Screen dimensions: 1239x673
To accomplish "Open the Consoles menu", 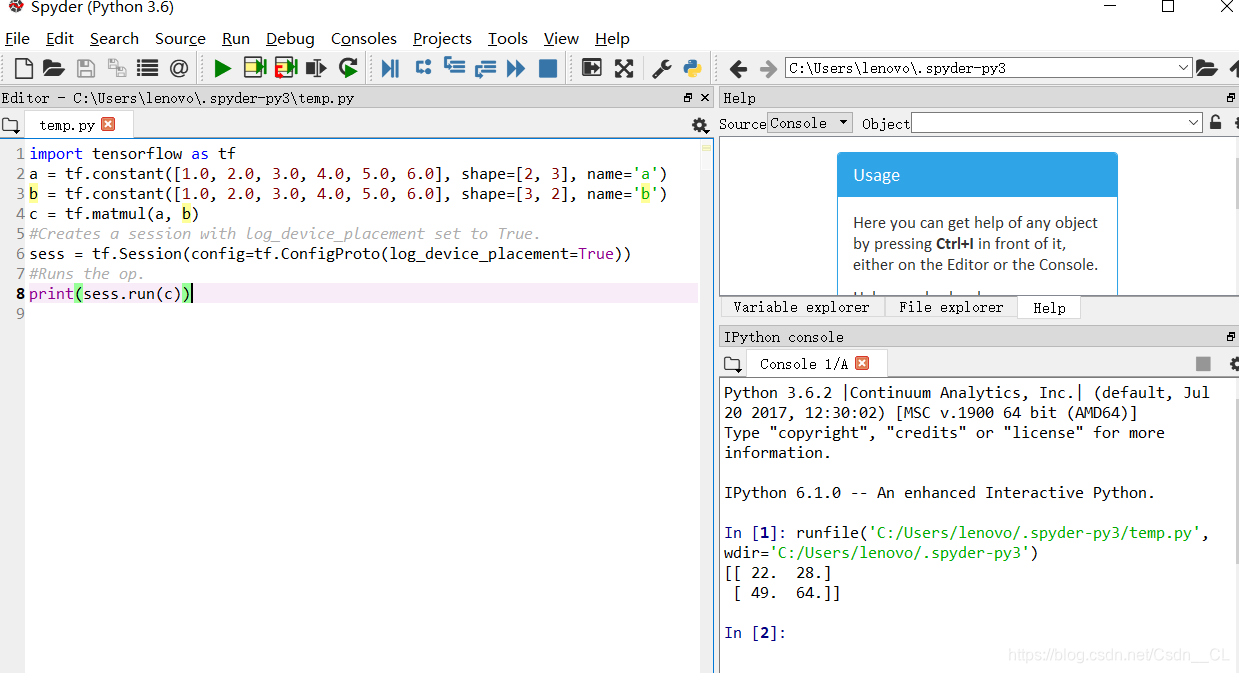I will [x=364, y=39].
